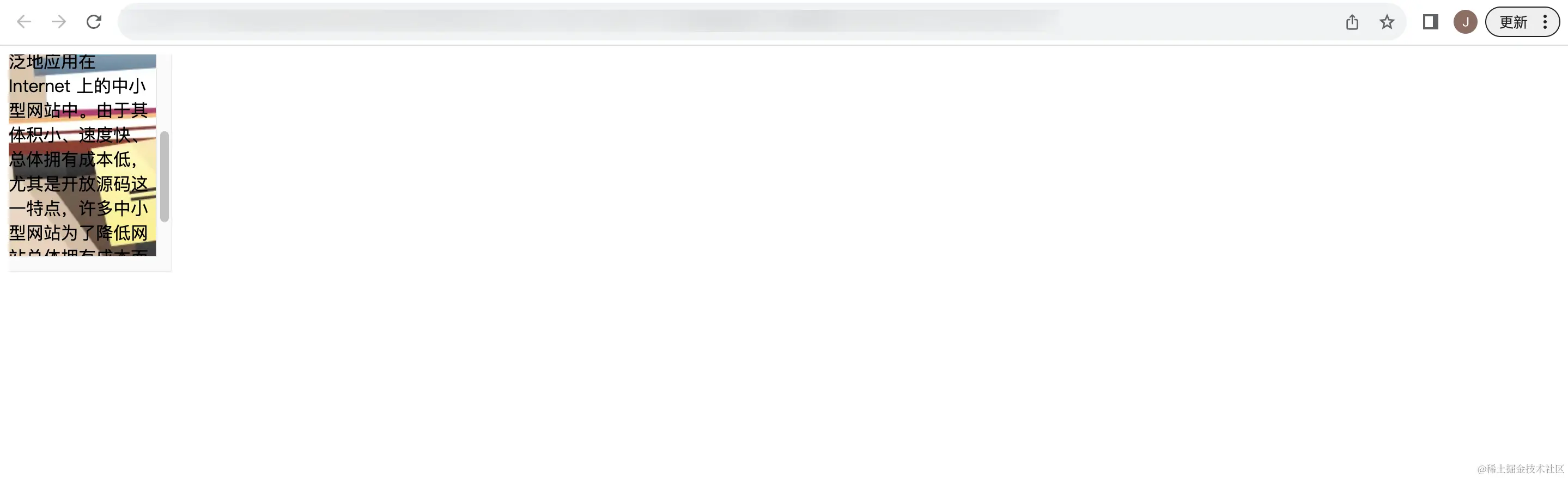The height and width of the screenshot is (478, 1568).
Task: Click the scrollbar track above the thumb
Action: pos(165,93)
